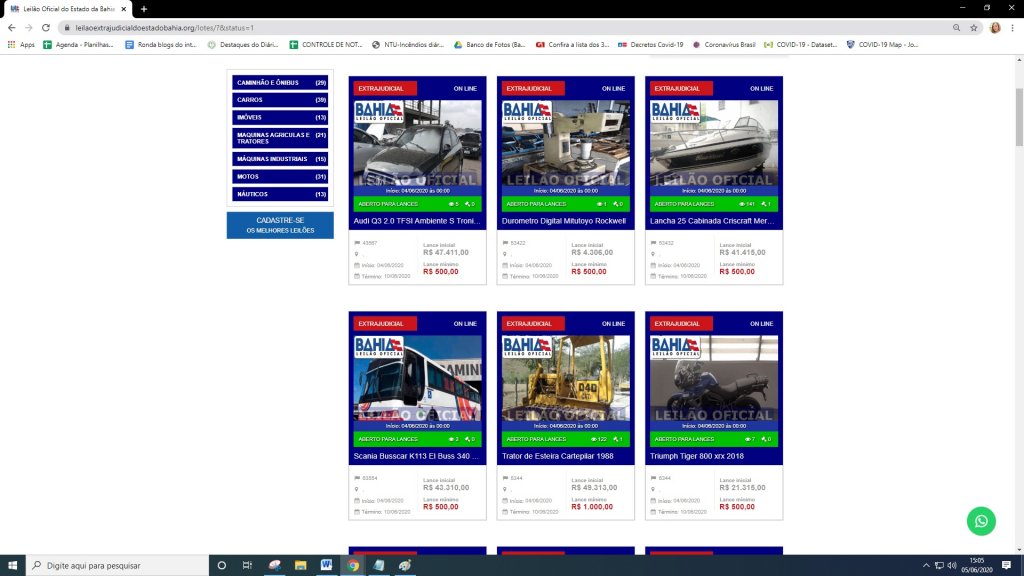
Task: Click the browser forward arrow
Action: point(28,28)
